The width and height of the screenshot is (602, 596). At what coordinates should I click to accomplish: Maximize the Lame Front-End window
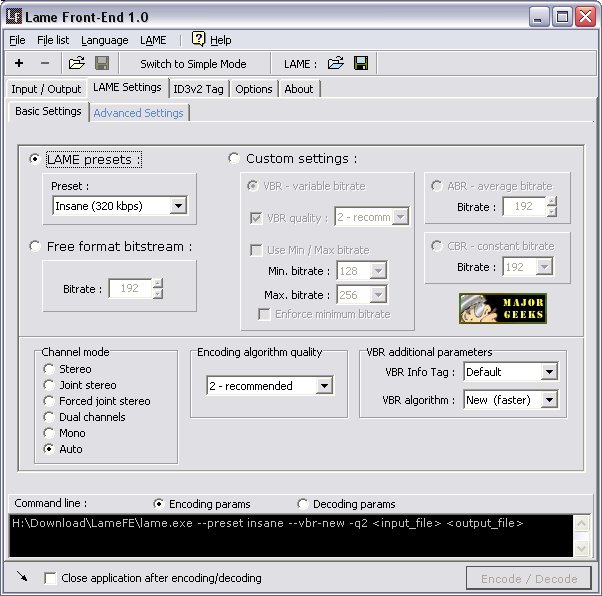point(562,17)
